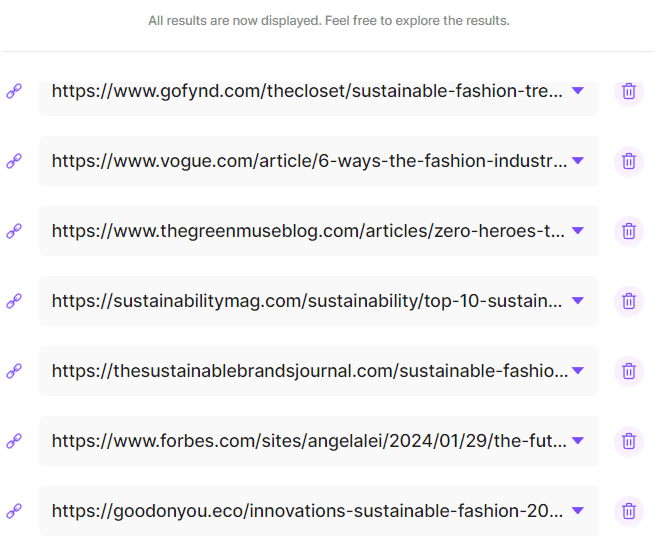Delete the vogue.com URL entry
Viewport: 667px width, 555px height.
(628, 161)
